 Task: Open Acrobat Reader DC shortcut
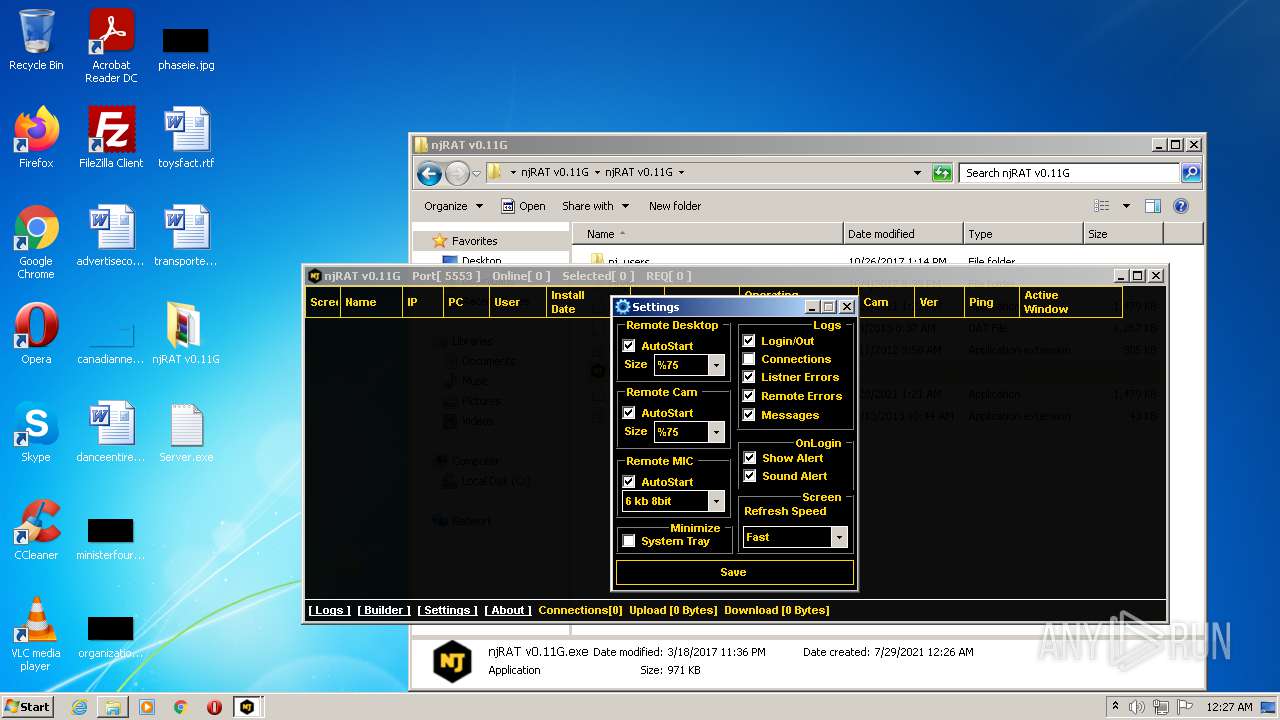[x=111, y=46]
